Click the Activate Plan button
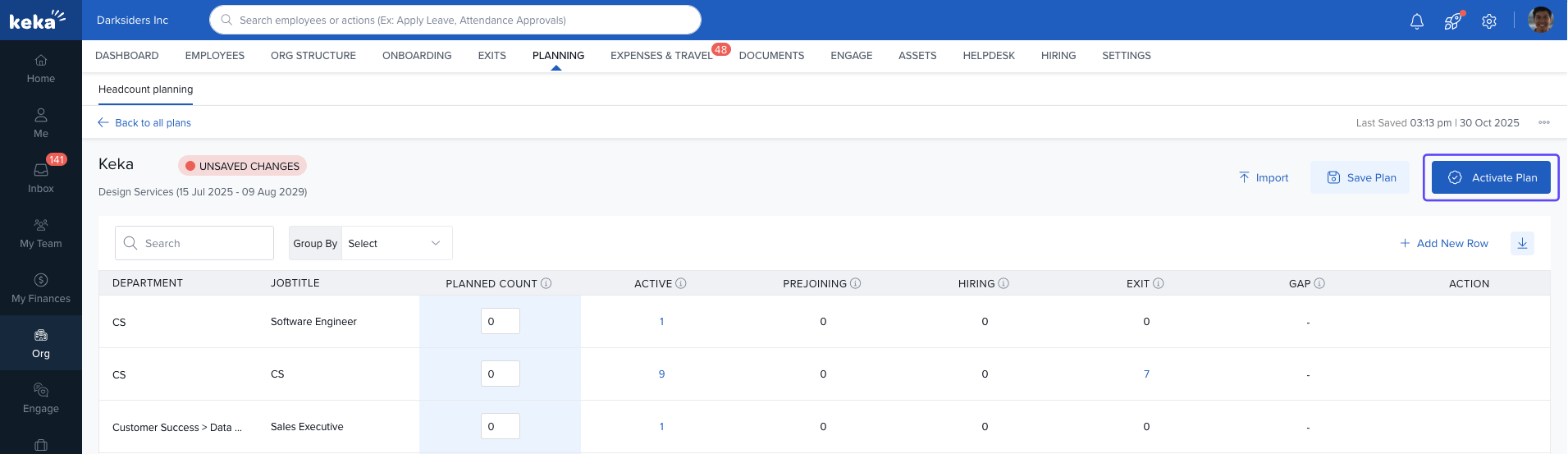The width and height of the screenshot is (1568, 454). pyautogui.click(x=1491, y=177)
